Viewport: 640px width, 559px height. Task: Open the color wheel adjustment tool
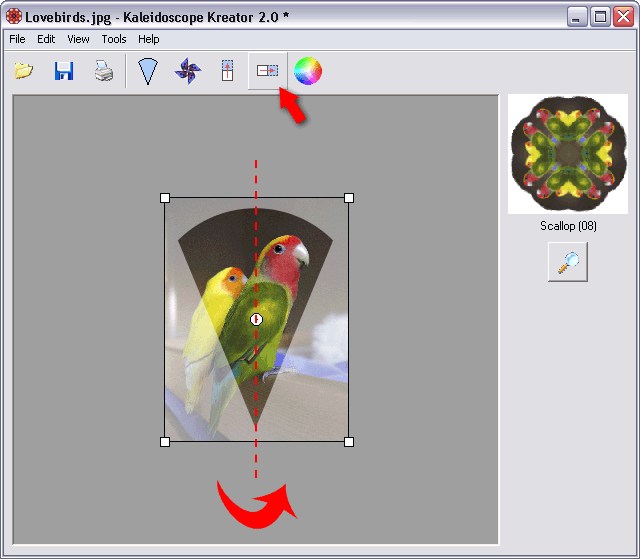(308, 71)
